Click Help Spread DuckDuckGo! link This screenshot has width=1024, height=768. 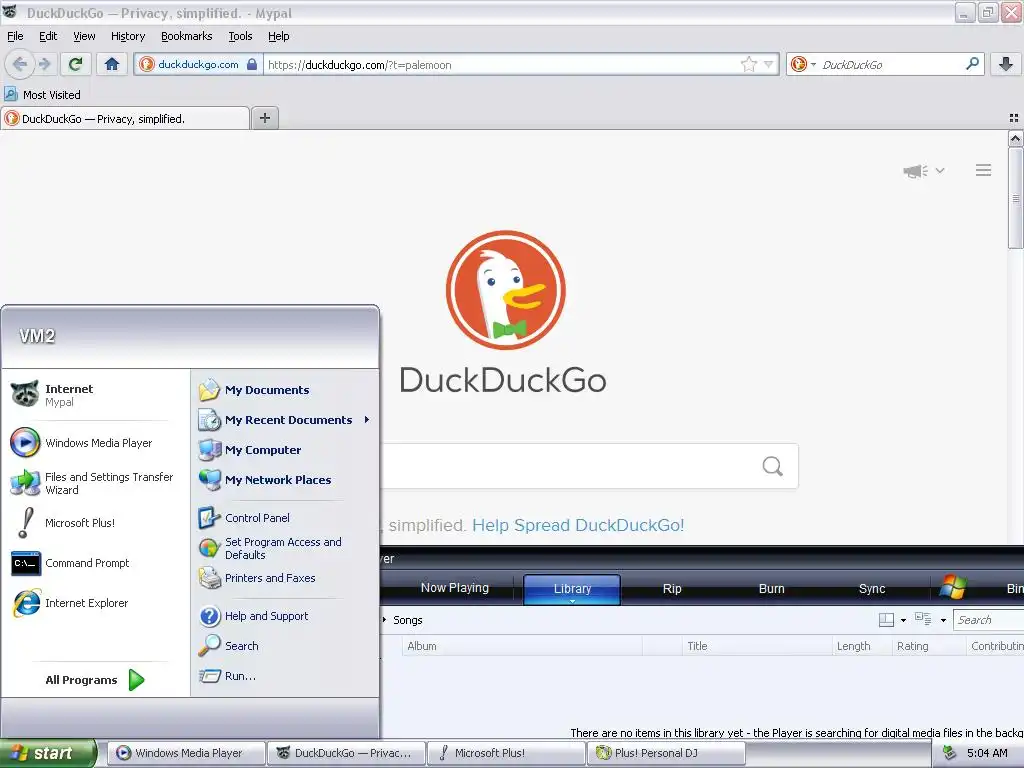click(x=578, y=525)
